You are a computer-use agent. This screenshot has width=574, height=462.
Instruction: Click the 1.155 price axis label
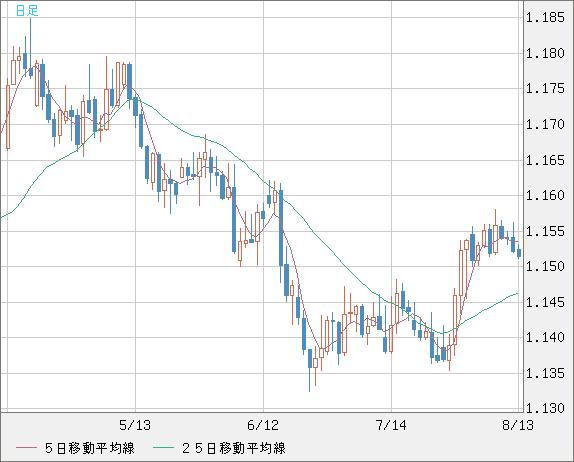(x=545, y=231)
